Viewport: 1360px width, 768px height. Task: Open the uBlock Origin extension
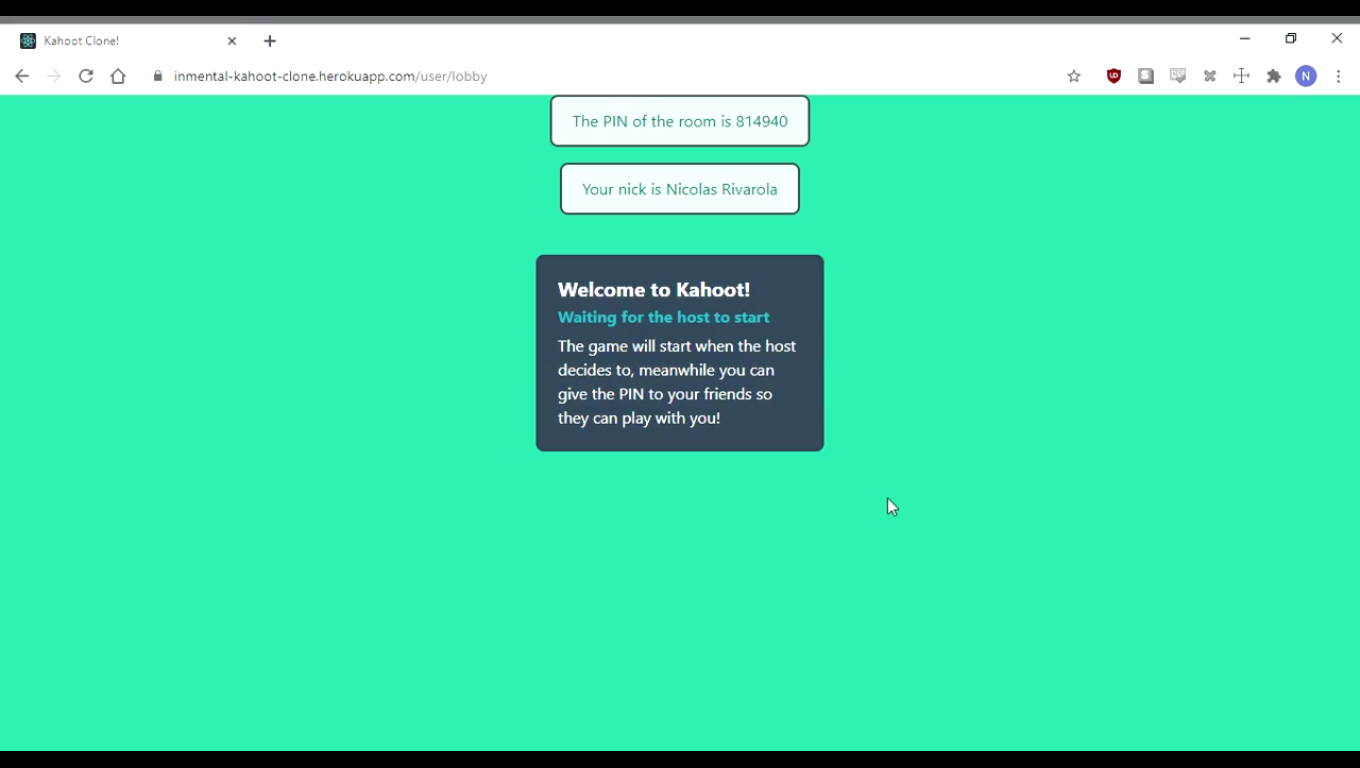1114,76
